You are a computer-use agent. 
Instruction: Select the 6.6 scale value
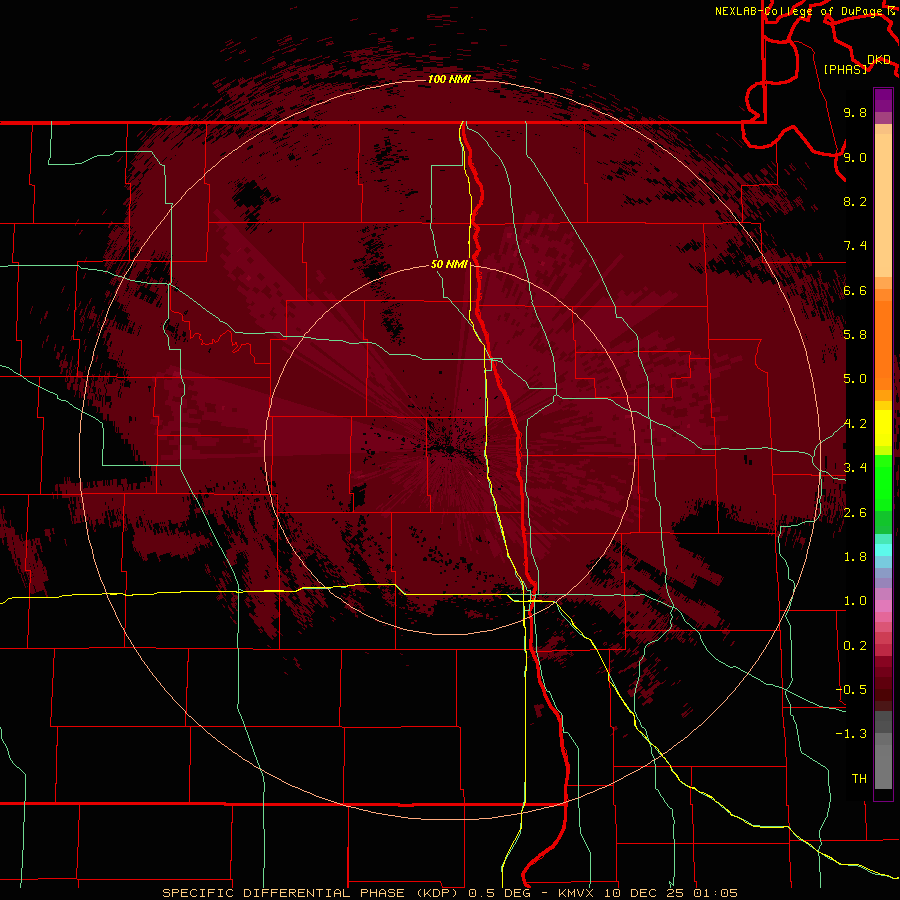click(855, 290)
